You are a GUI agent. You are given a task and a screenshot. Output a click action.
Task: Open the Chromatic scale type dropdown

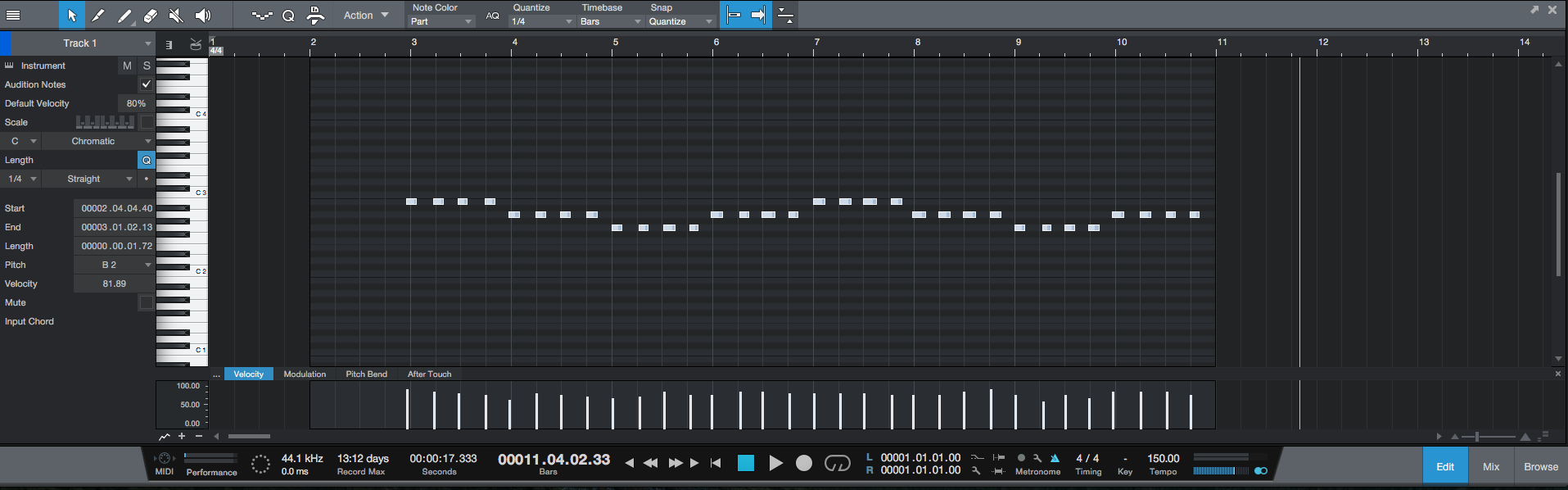(x=98, y=141)
